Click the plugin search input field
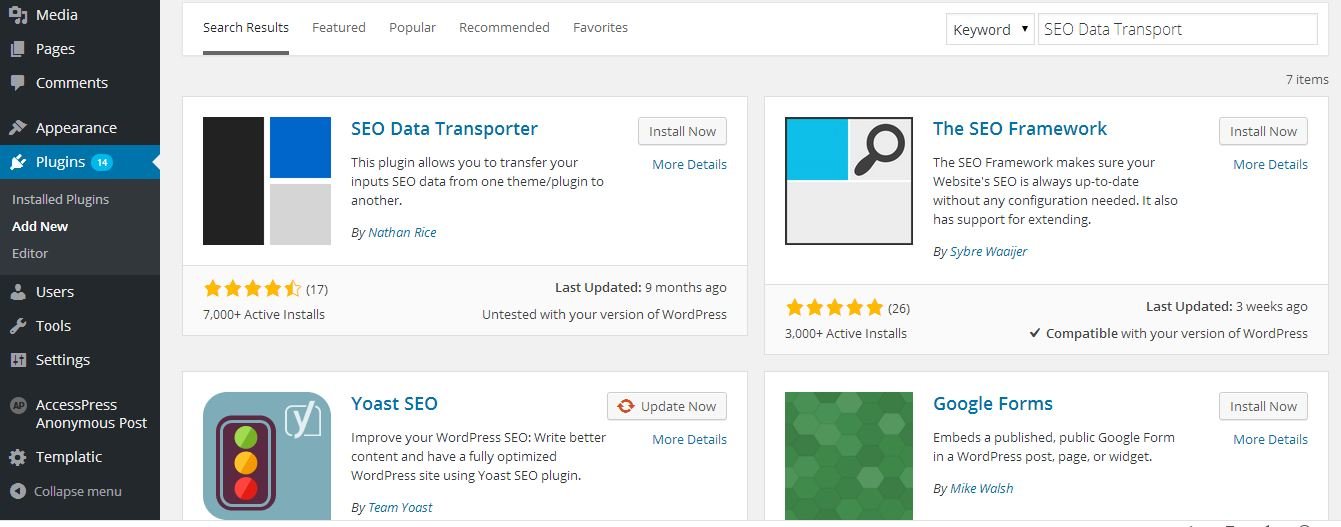 pyautogui.click(x=1178, y=29)
